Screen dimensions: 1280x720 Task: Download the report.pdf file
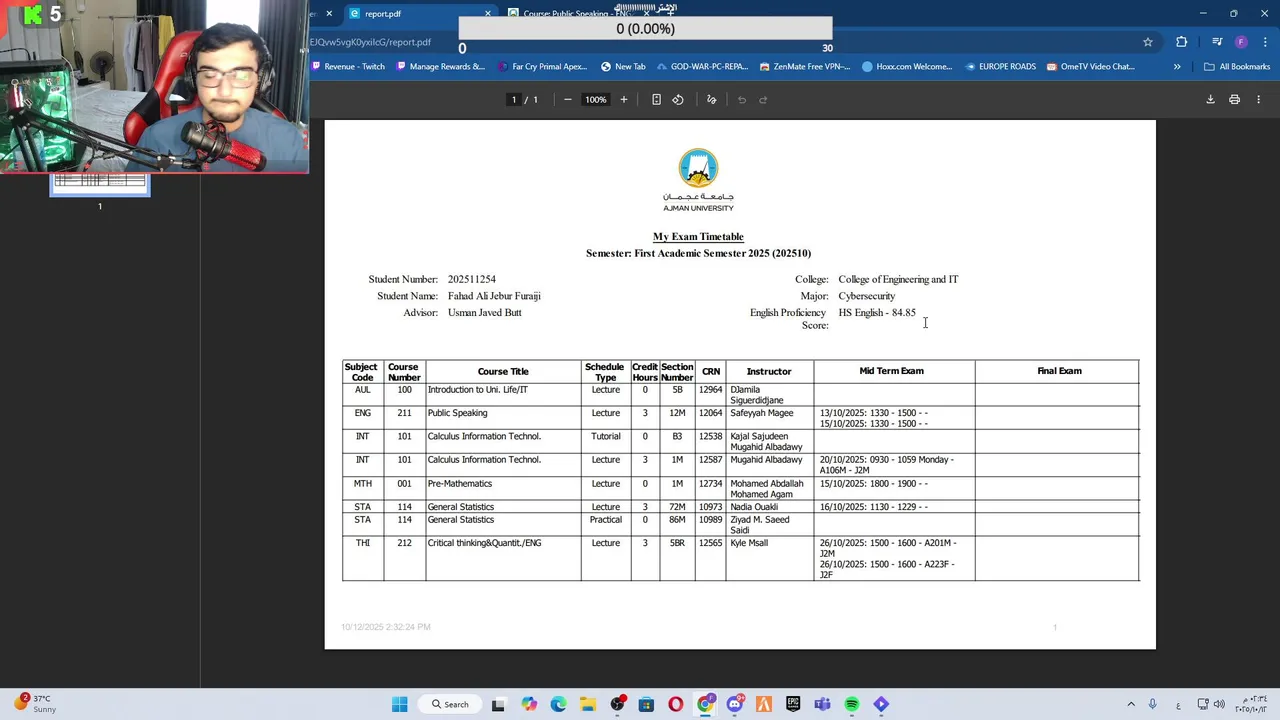tap(1210, 100)
